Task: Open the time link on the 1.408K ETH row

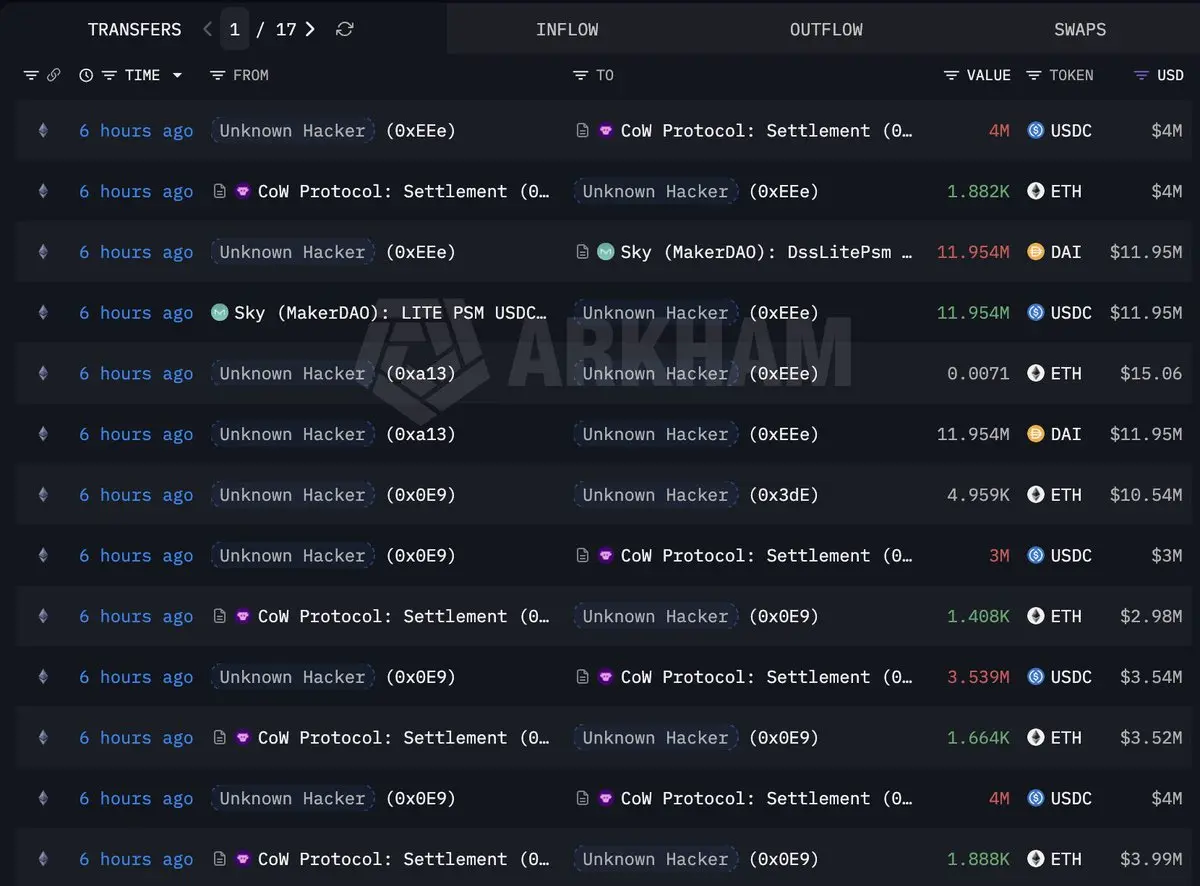Action: coord(136,616)
